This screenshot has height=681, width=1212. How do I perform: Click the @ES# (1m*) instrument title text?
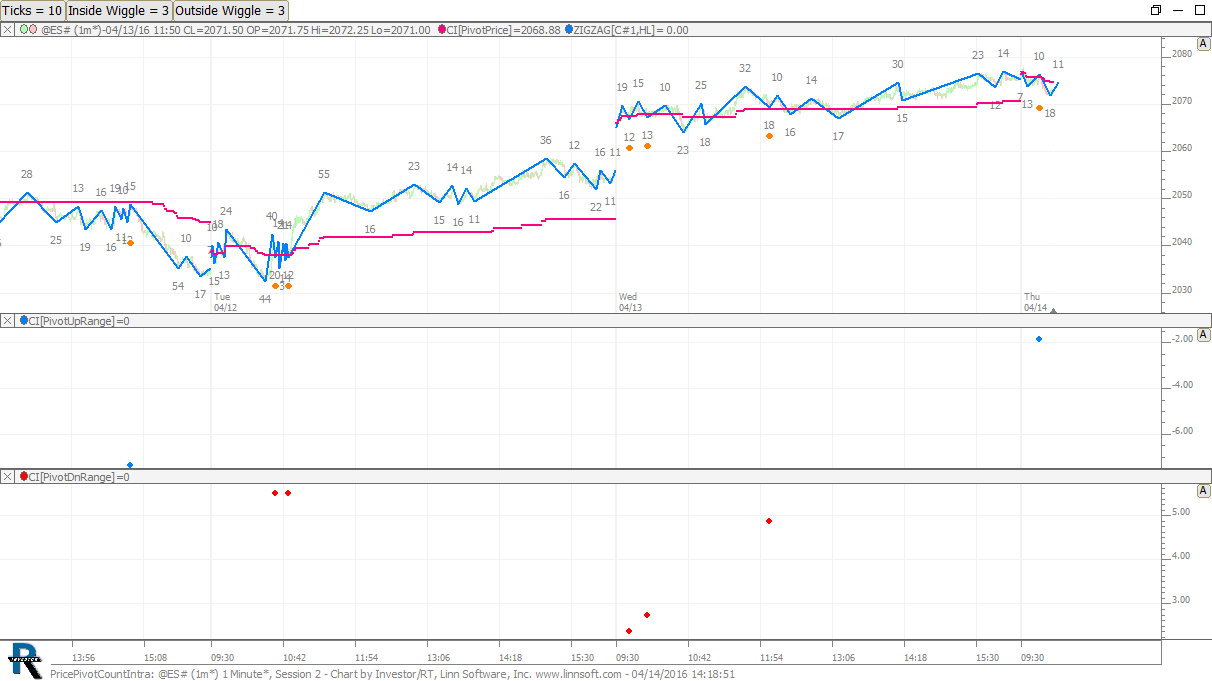(71, 31)
